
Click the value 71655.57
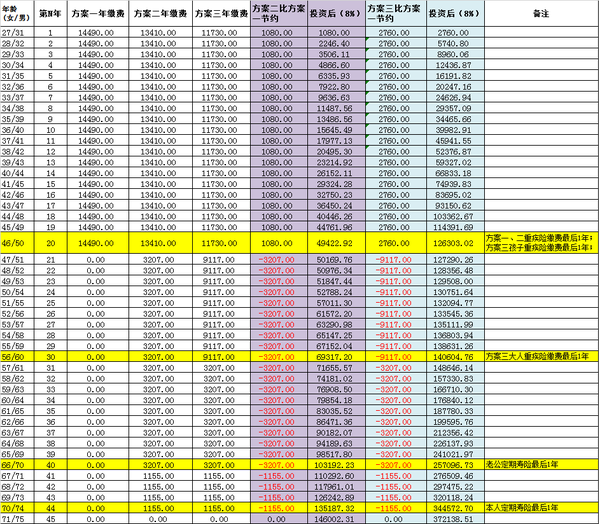336,367
